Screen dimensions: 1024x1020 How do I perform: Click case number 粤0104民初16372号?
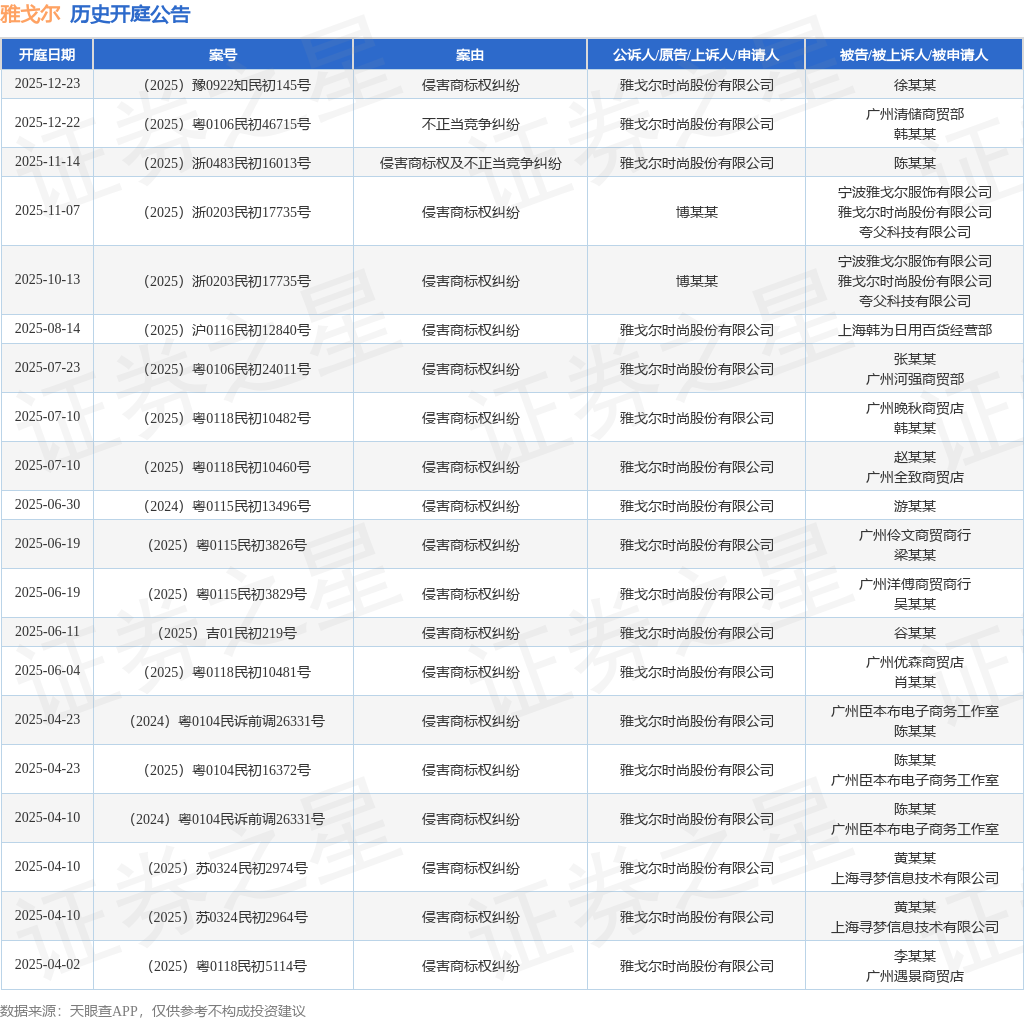tap(251, 771)
